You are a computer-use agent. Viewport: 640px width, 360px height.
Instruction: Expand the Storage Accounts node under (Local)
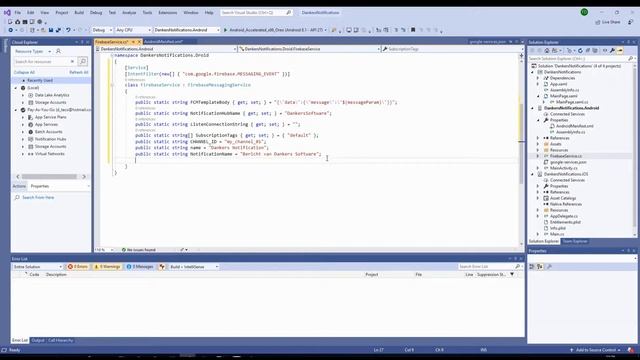(x=23, y=102)
